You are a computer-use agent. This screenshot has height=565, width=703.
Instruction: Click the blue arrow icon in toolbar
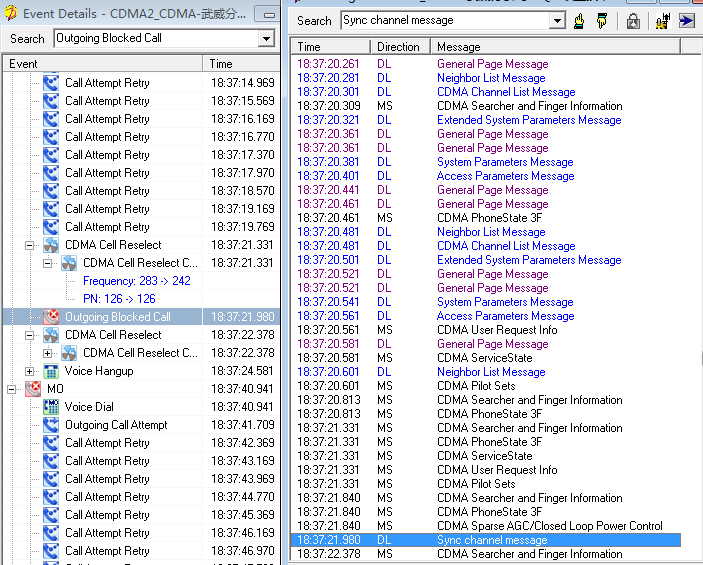(687, 20)
